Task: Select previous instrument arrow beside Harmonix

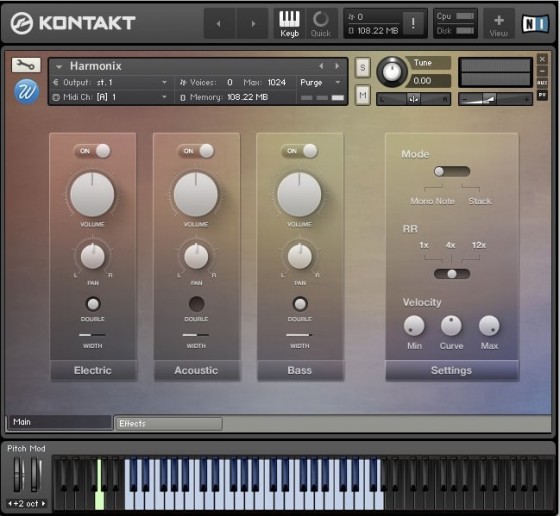Action: (x=321, y=66)
